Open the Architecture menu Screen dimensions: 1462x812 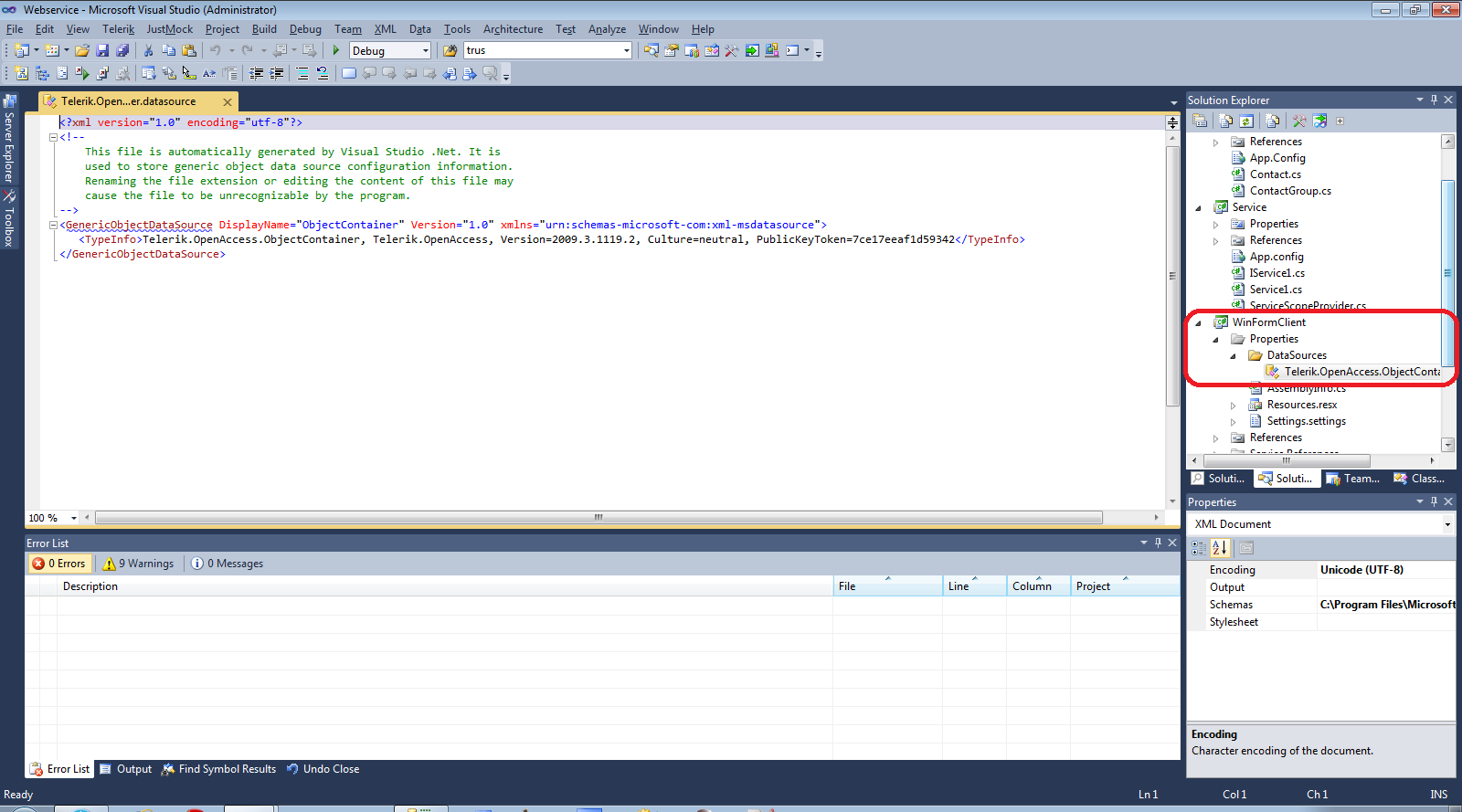point(513,29)
